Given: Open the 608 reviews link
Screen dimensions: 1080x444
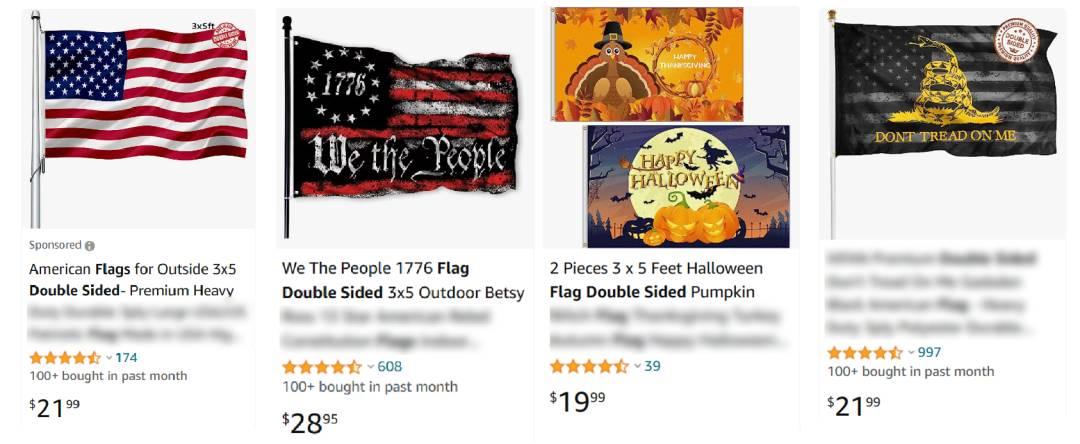Looking at the screenshot, I should [390, 367].
